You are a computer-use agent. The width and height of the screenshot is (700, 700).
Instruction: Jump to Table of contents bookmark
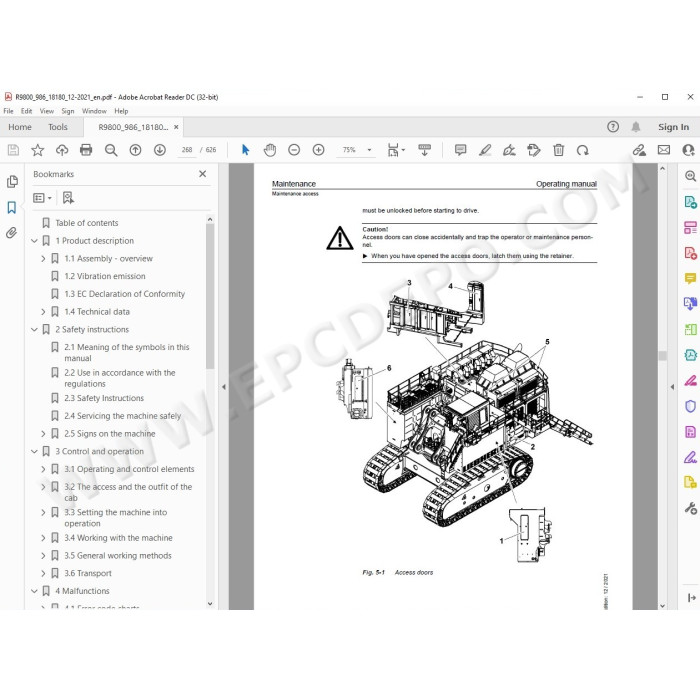[87, 223]
